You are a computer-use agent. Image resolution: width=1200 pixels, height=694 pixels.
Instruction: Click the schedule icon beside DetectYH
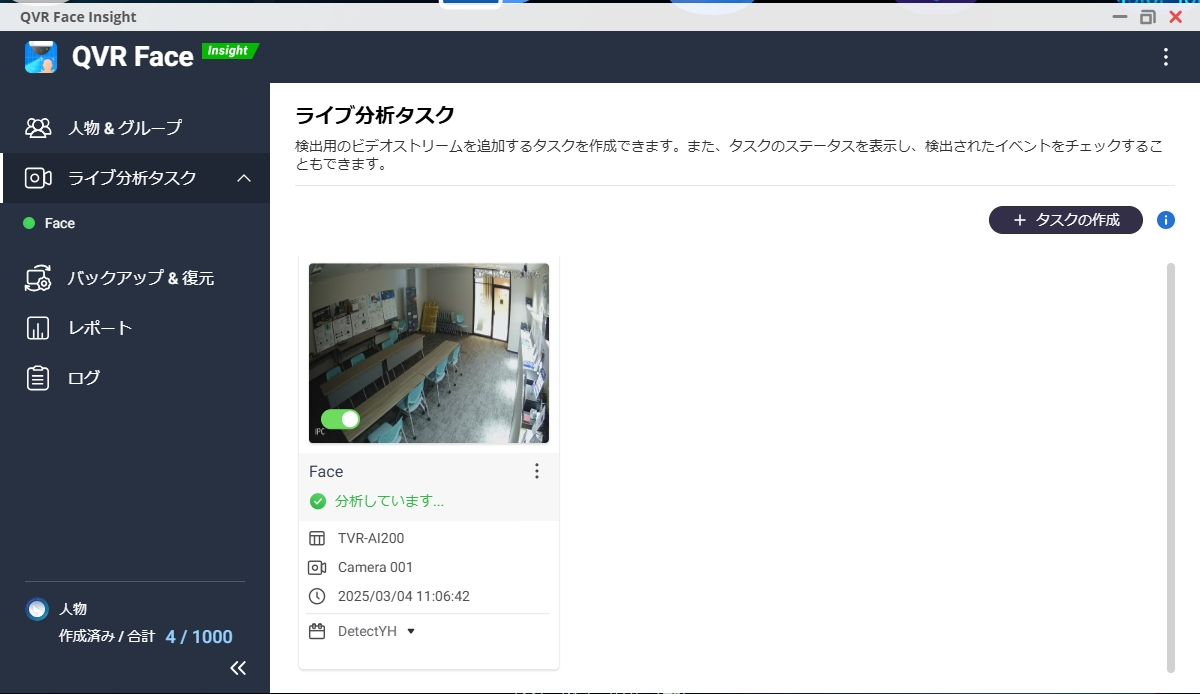[317, 631]
